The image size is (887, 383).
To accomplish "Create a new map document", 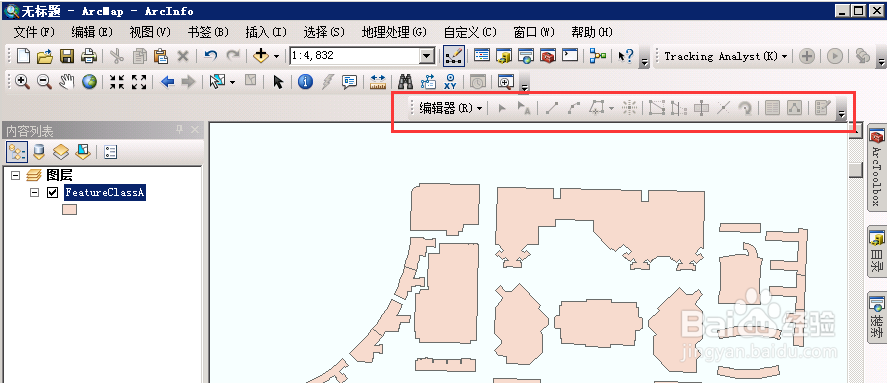I will click(23, 56).
